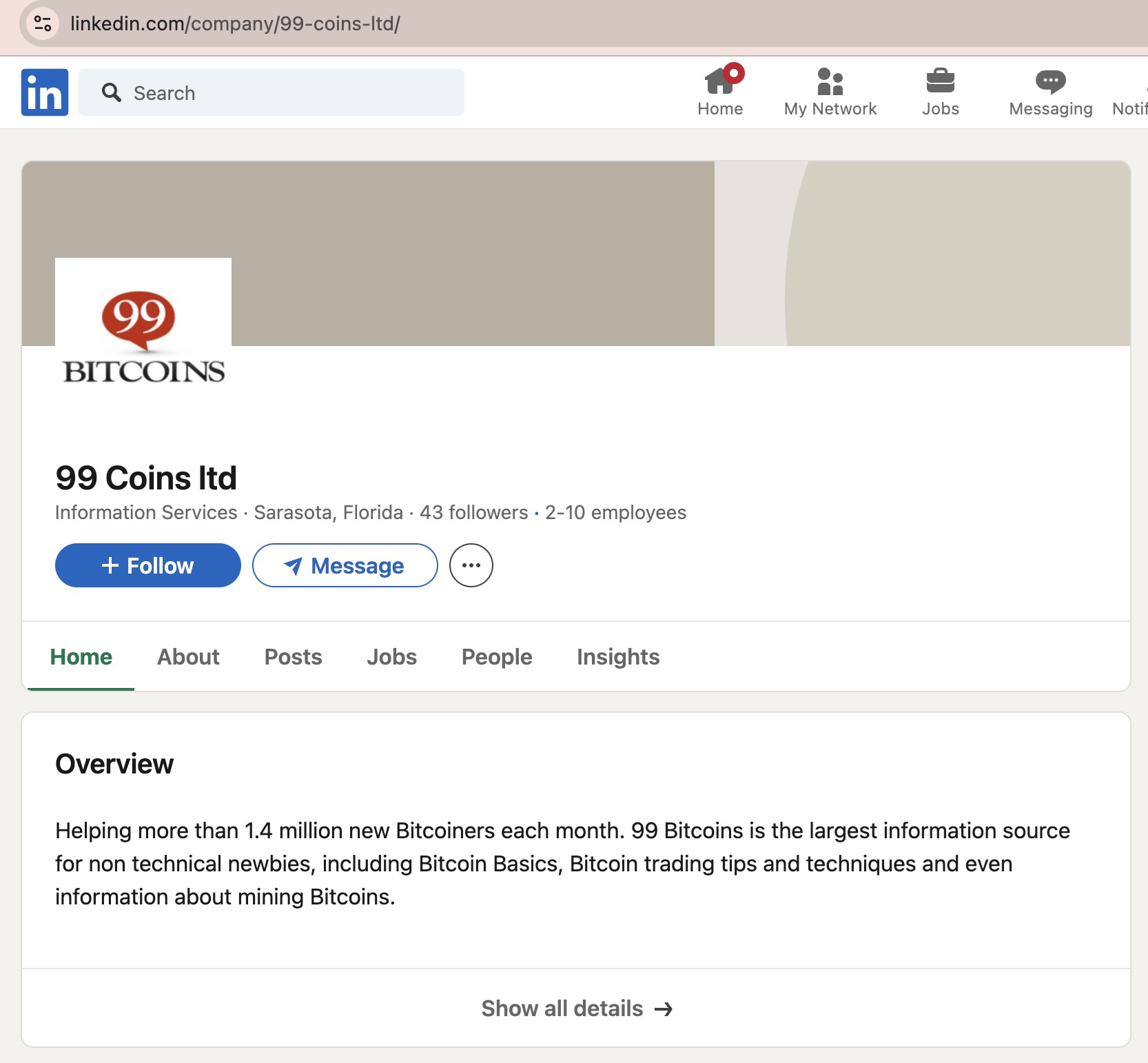Open Messaging chat bubble icon
1148x1063 pixels.
coord(1051,92)
